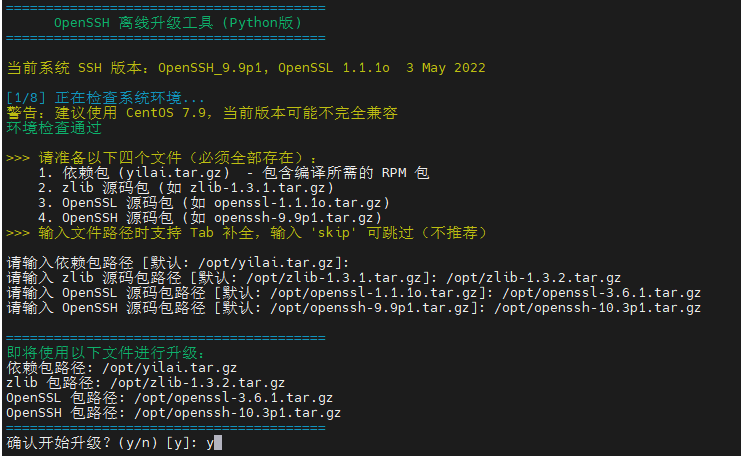
Task: Click the summary OpenSSL package path line
Action: [170, 398]
